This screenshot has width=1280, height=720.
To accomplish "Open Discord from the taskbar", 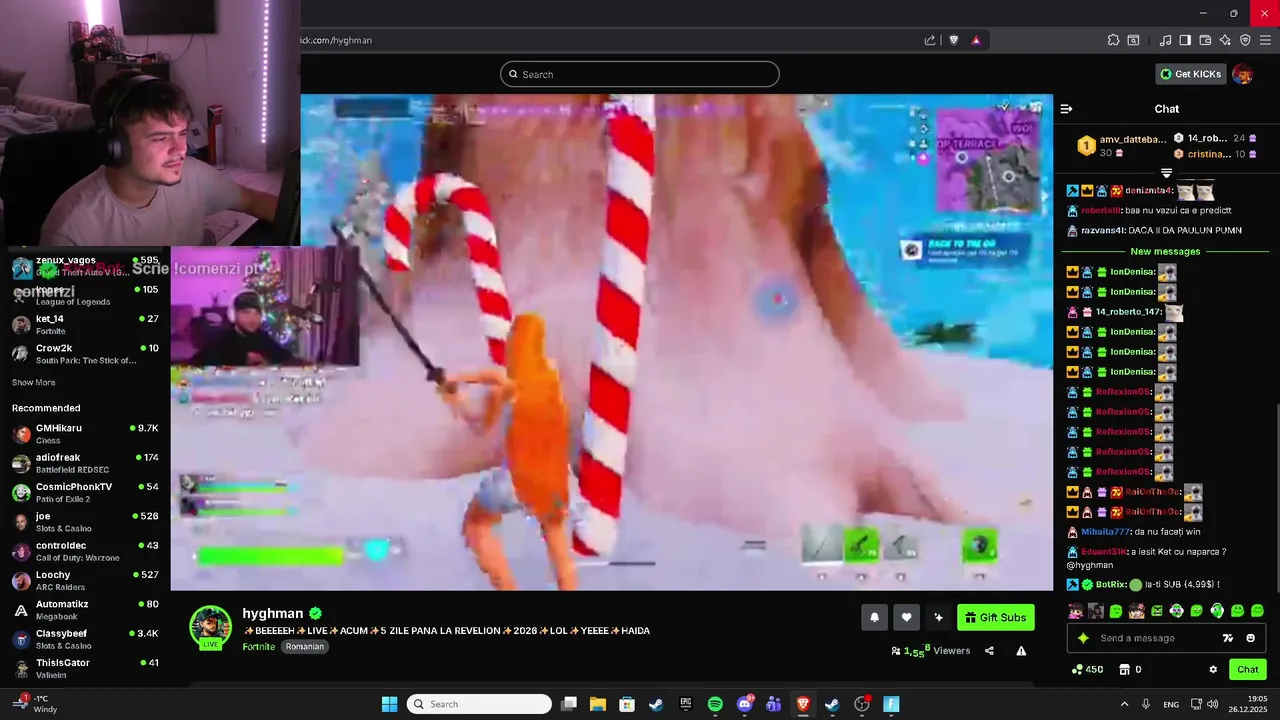I will tap(745, 704).
